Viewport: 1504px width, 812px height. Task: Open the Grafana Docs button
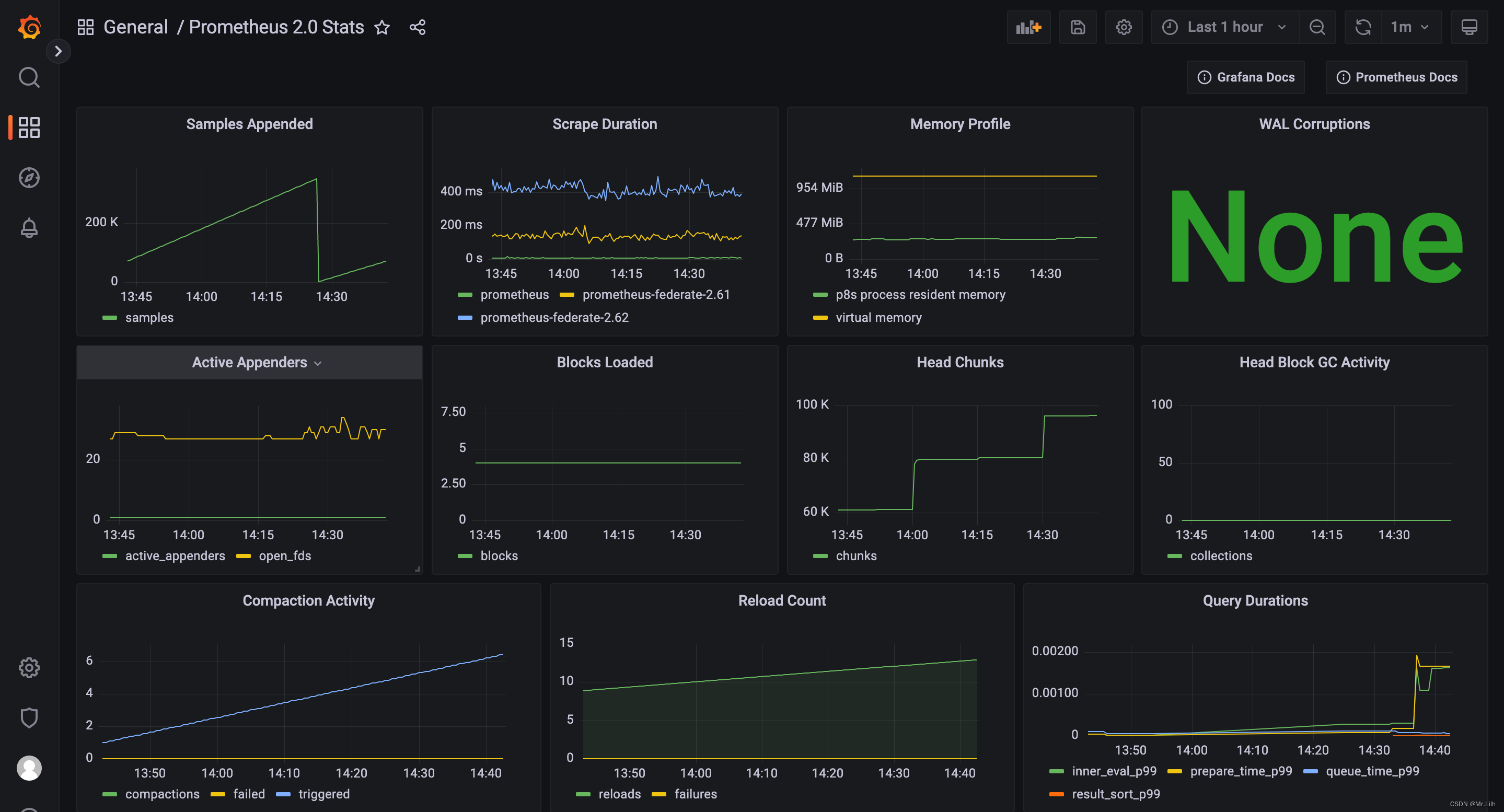click(x=1245, y=76)
